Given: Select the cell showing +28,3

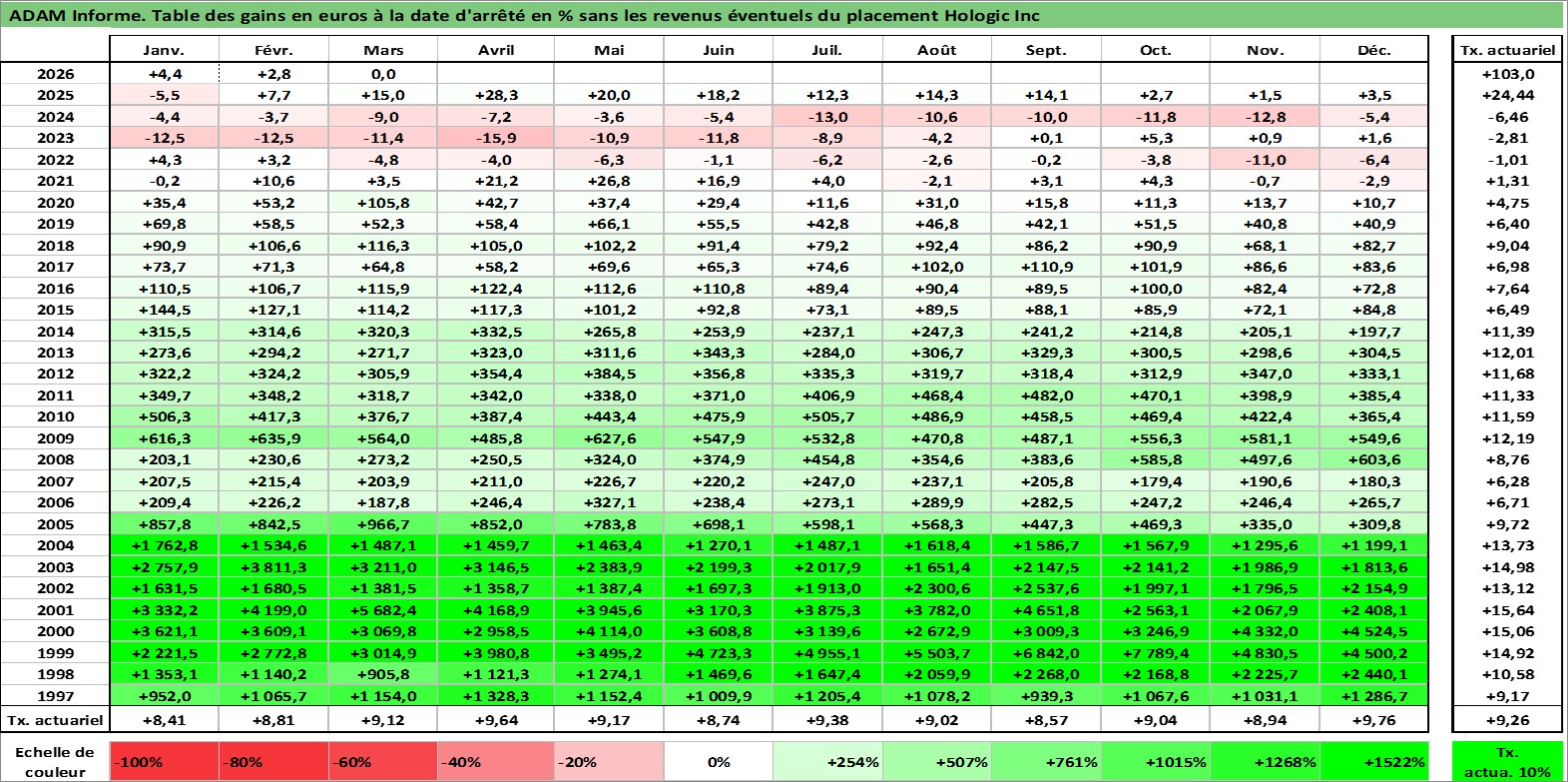Looking at the screenshot, I should pyautogui.click(x=496, y=95).
